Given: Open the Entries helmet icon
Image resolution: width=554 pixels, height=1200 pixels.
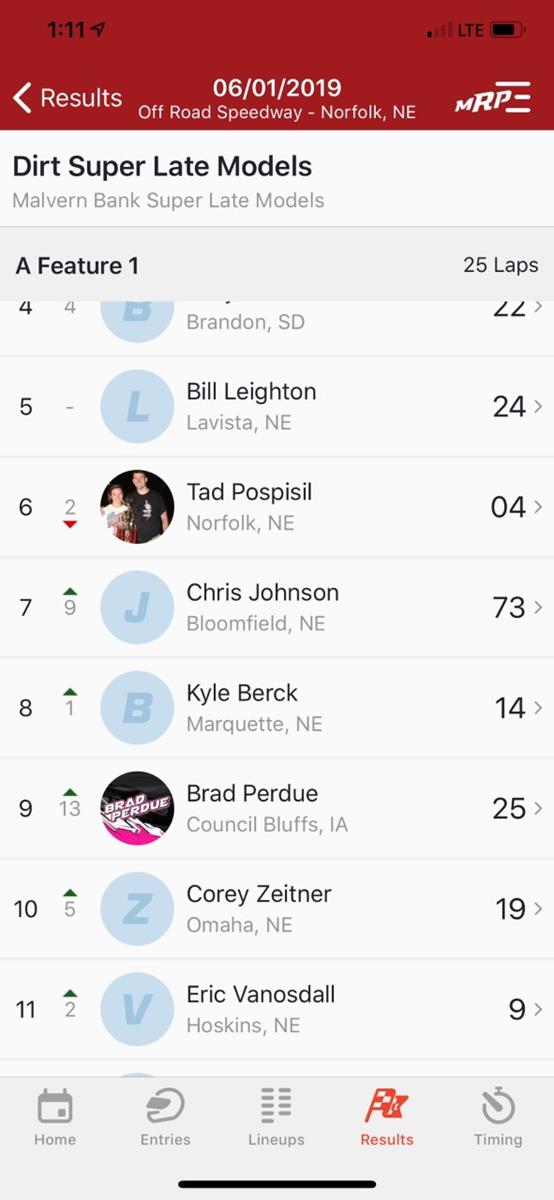Looking at the screenshot, I should click(165, 1108).
